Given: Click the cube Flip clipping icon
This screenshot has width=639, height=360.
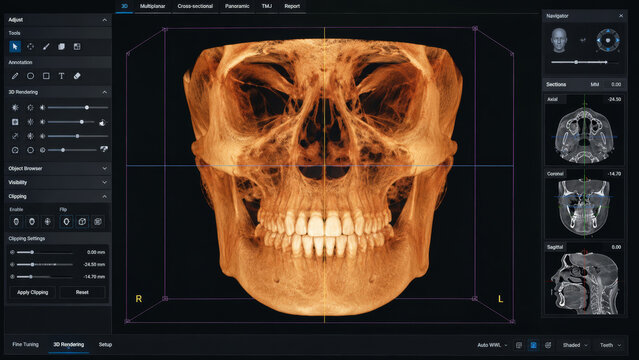Looking at the screenshot, I should click(82, 221).
